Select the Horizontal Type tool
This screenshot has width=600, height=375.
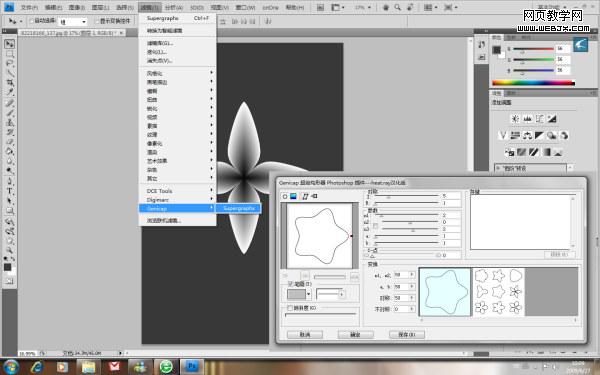pyautogui.click(x=10, y=191)
